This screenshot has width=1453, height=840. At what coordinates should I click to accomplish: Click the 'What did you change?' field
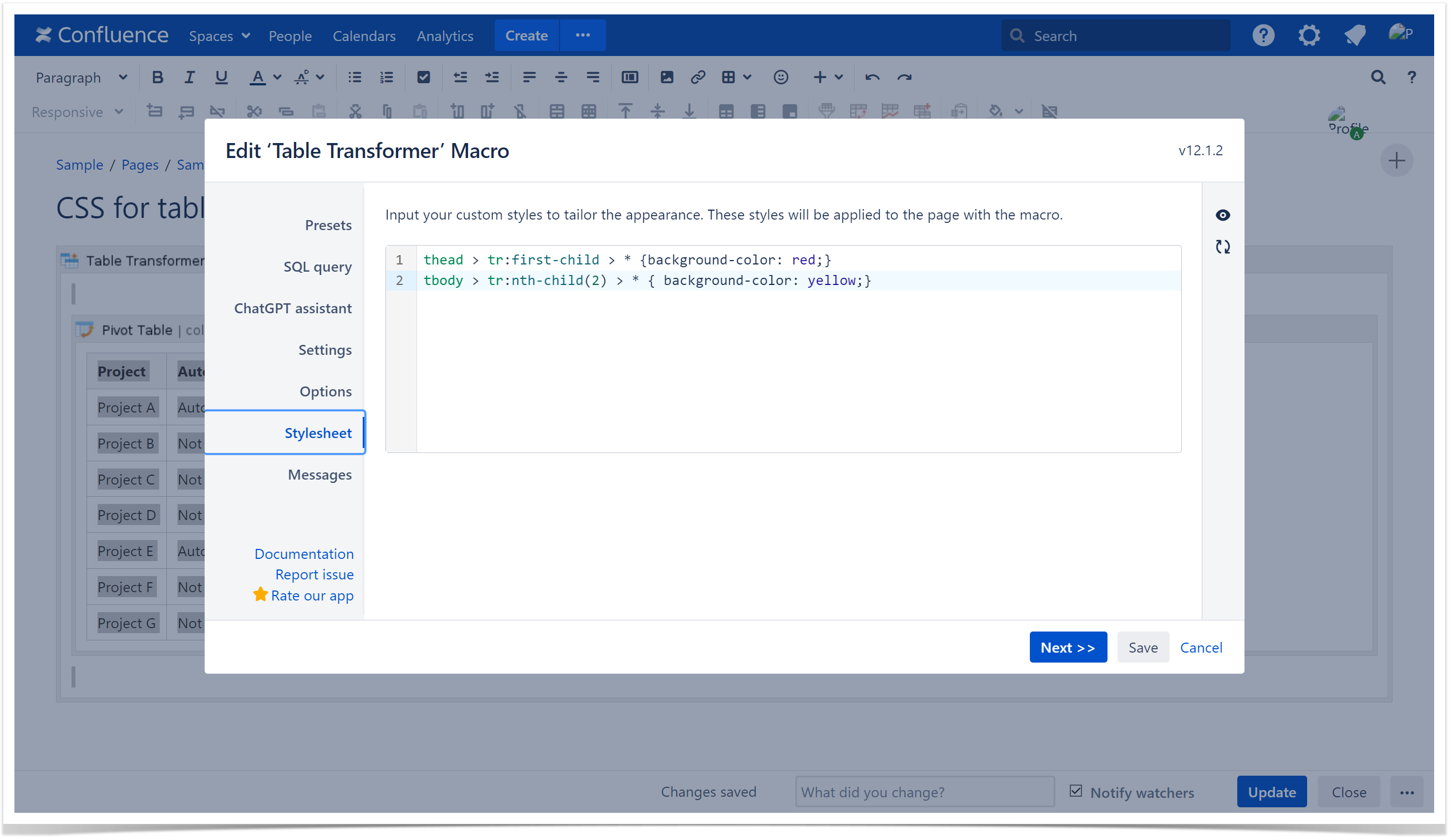924,792
